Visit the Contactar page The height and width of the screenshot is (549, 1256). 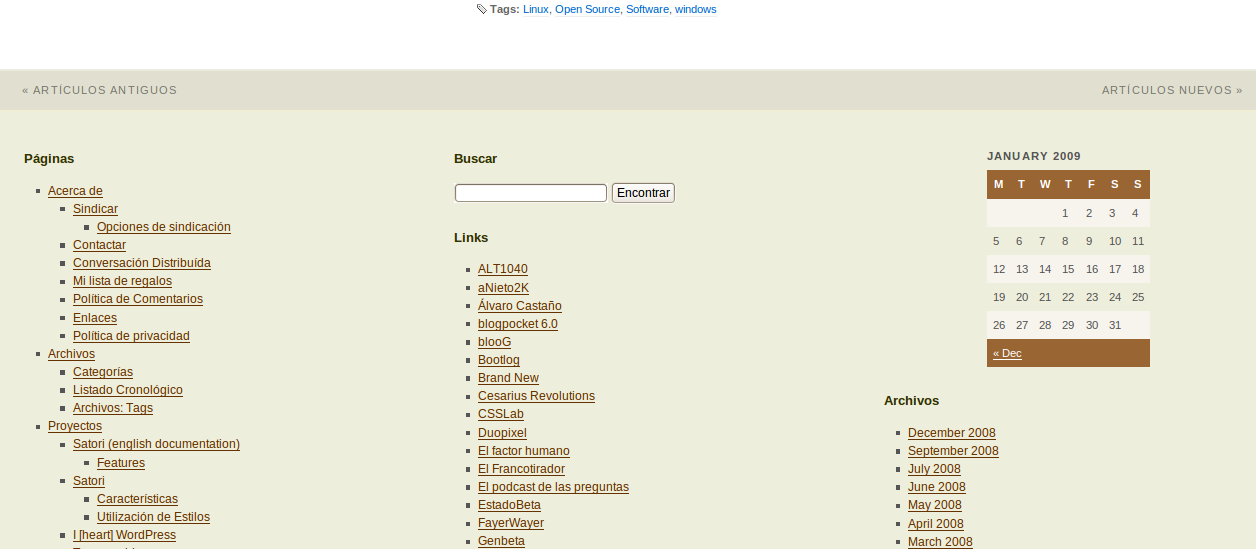click(99, 245)
